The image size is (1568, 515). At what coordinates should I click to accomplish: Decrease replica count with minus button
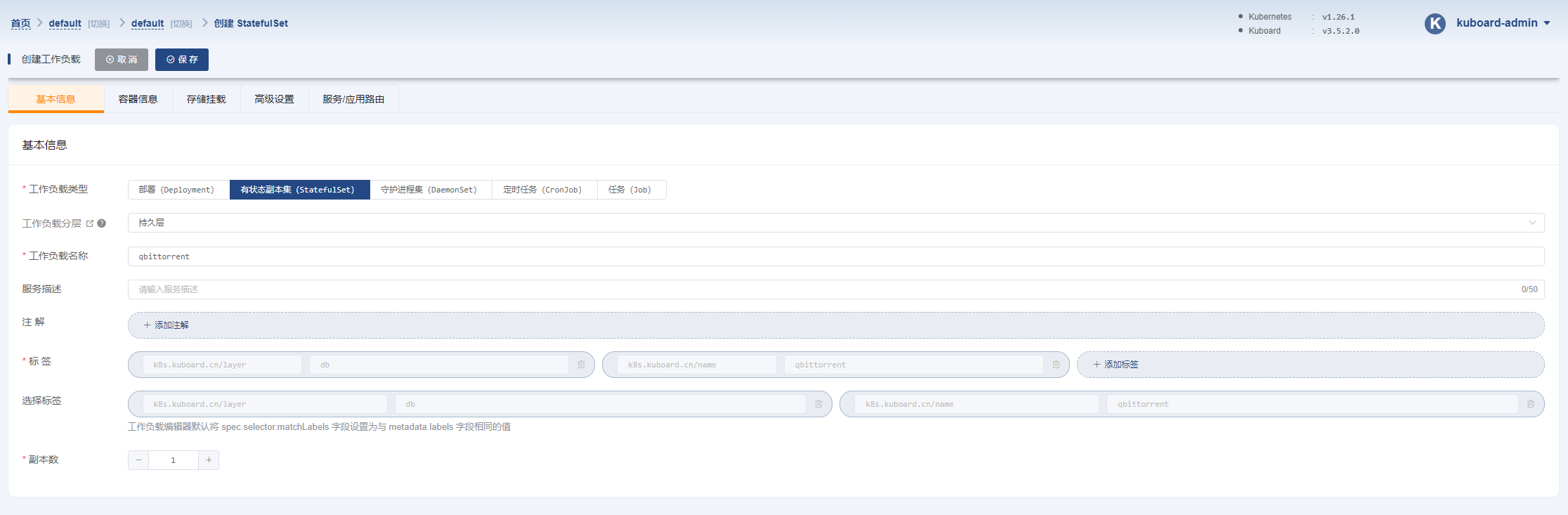(x=138, y=460)
